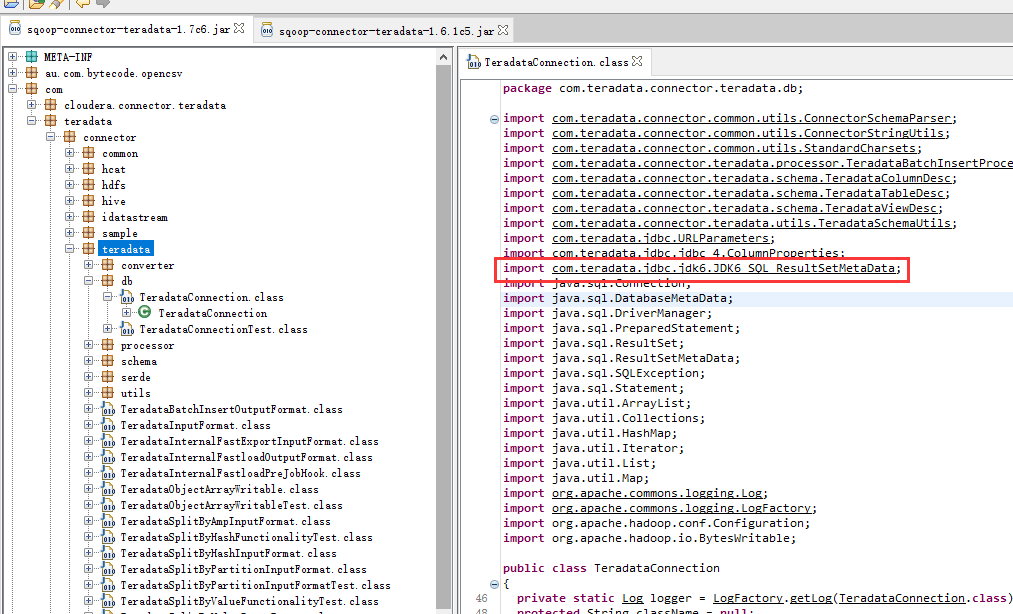
Task: Open URLParameters import link
Action: (662, 238)
